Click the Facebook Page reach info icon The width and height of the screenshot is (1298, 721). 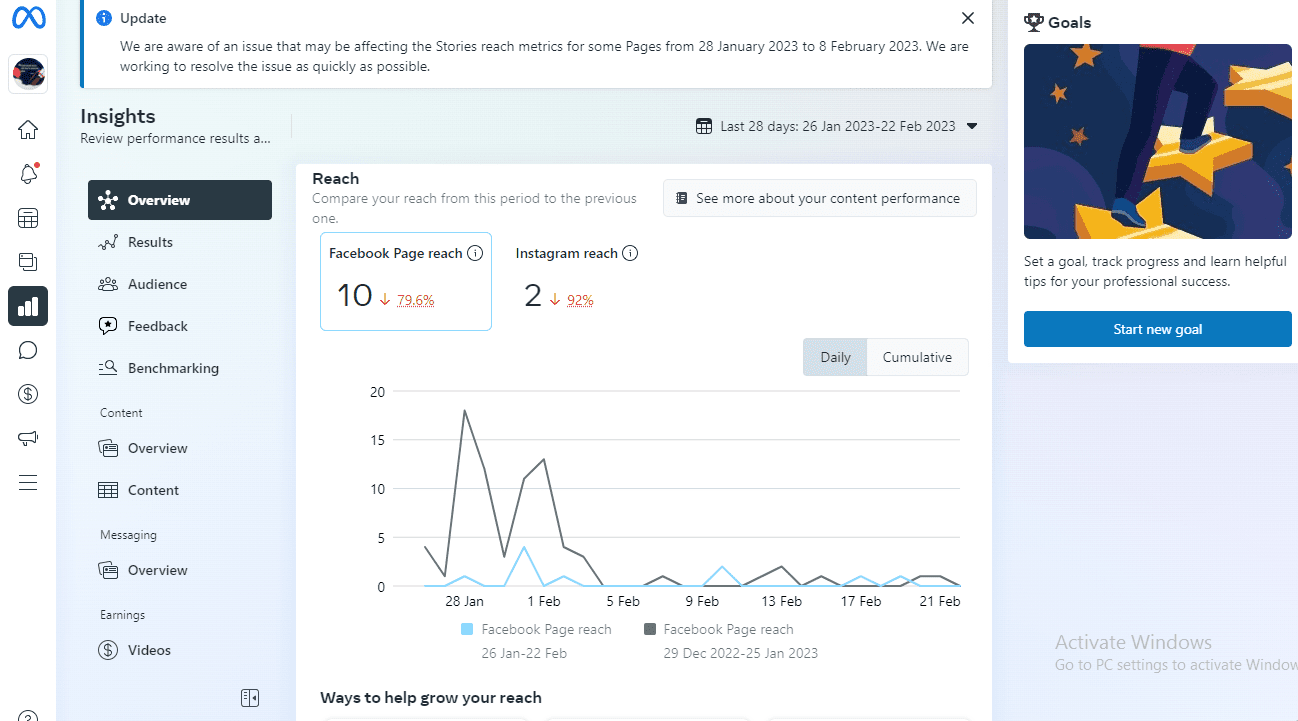(x=475, y=254)
